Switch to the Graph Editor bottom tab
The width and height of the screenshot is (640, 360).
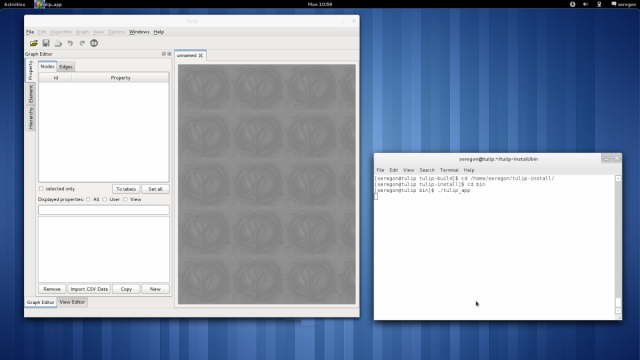coord(40,302)
